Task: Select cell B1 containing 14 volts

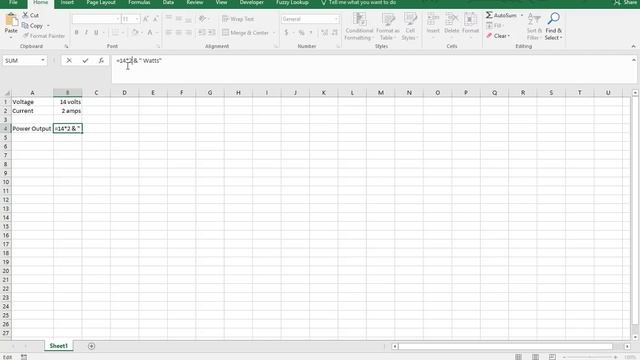Action: coord(68,102)
